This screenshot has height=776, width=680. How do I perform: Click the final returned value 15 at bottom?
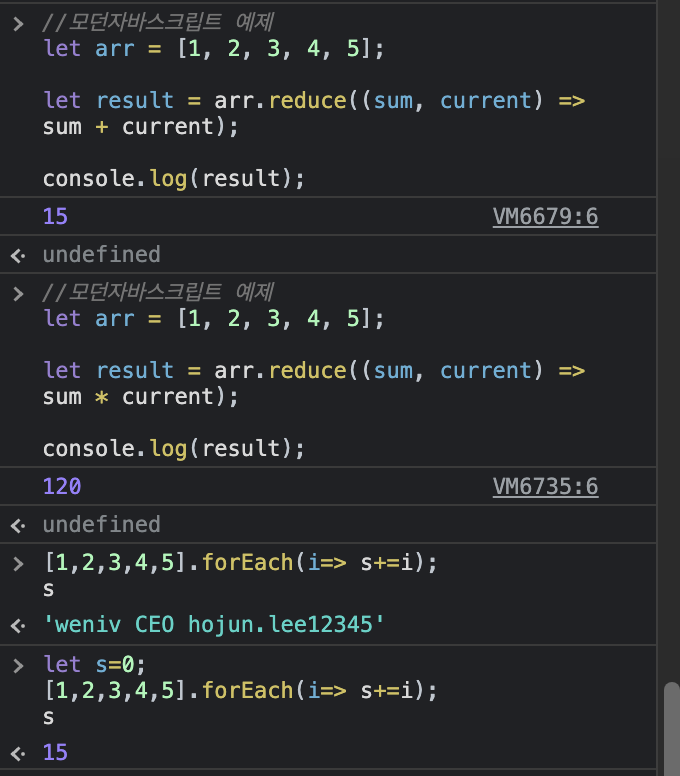(55, 752)
